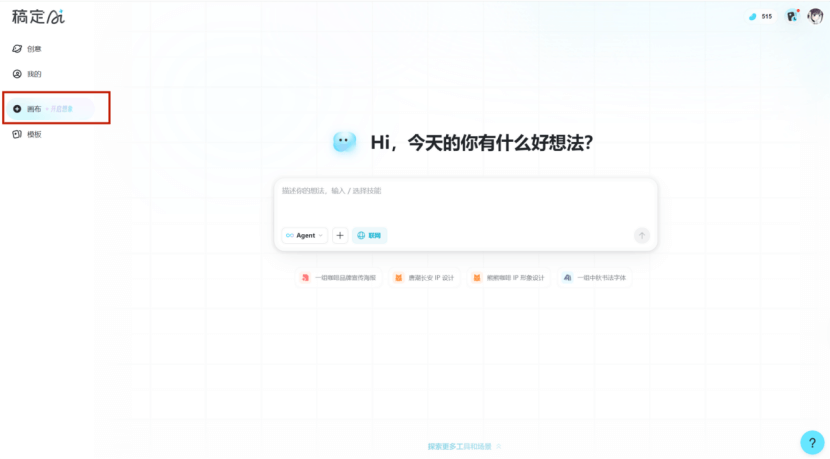Open 画布 in the sidebar
The image size is (830, 459).
pos(34,108)
